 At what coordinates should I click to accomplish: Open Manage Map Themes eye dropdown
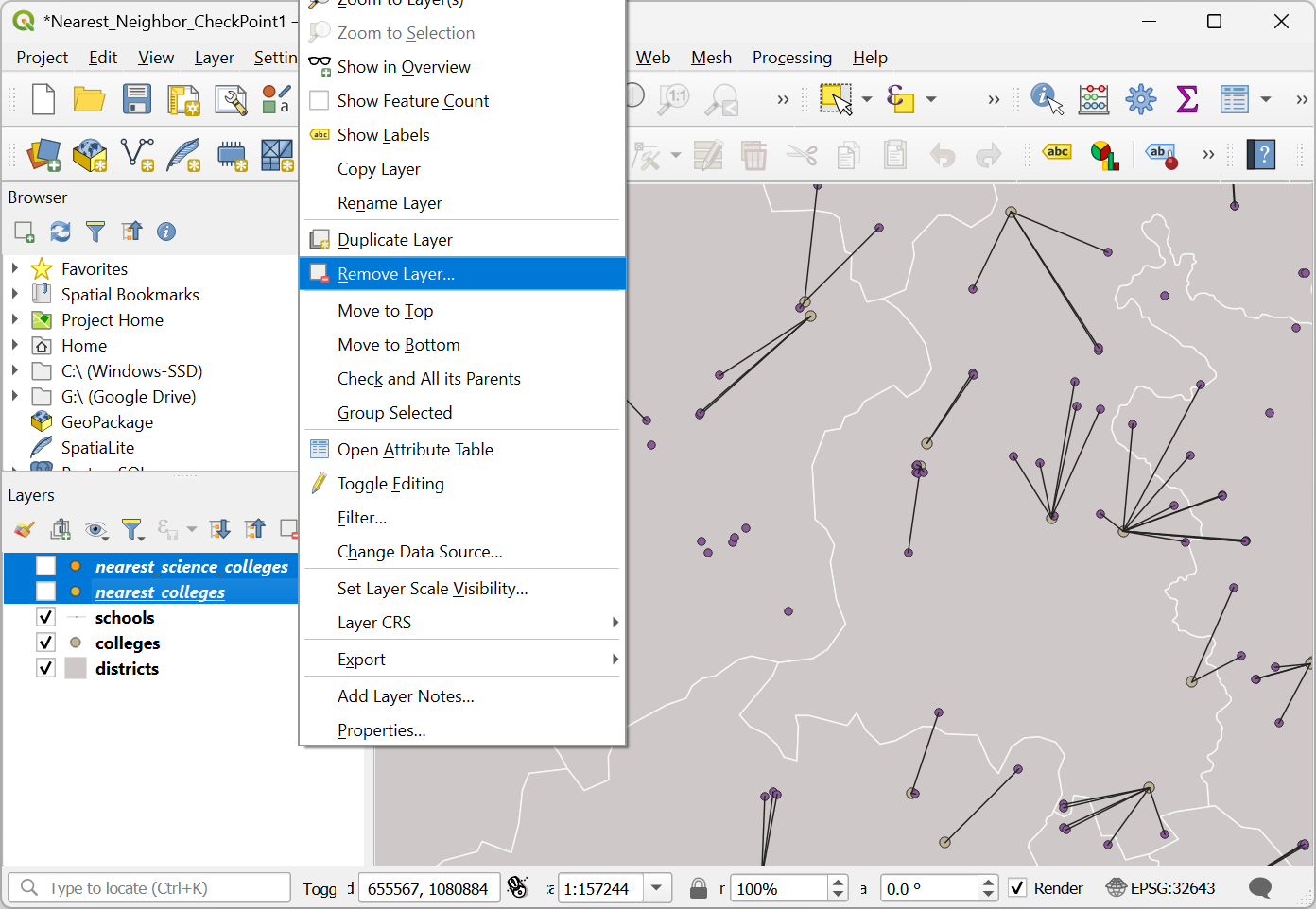tap(95, 530)
